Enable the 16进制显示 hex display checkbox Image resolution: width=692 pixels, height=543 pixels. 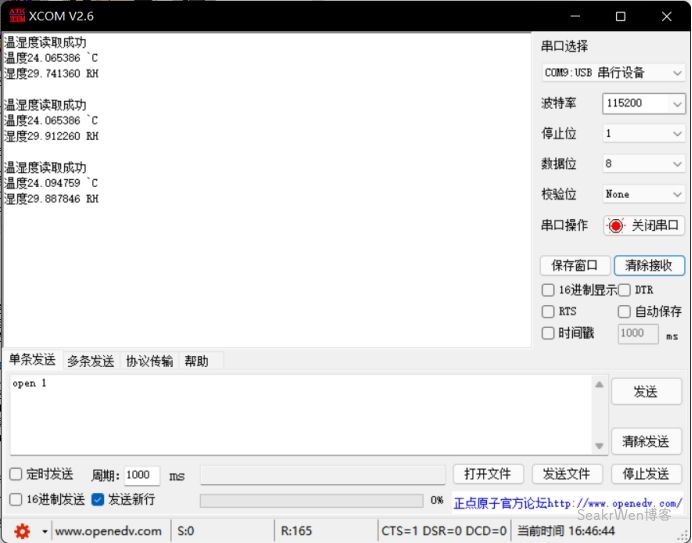[548, 290]
